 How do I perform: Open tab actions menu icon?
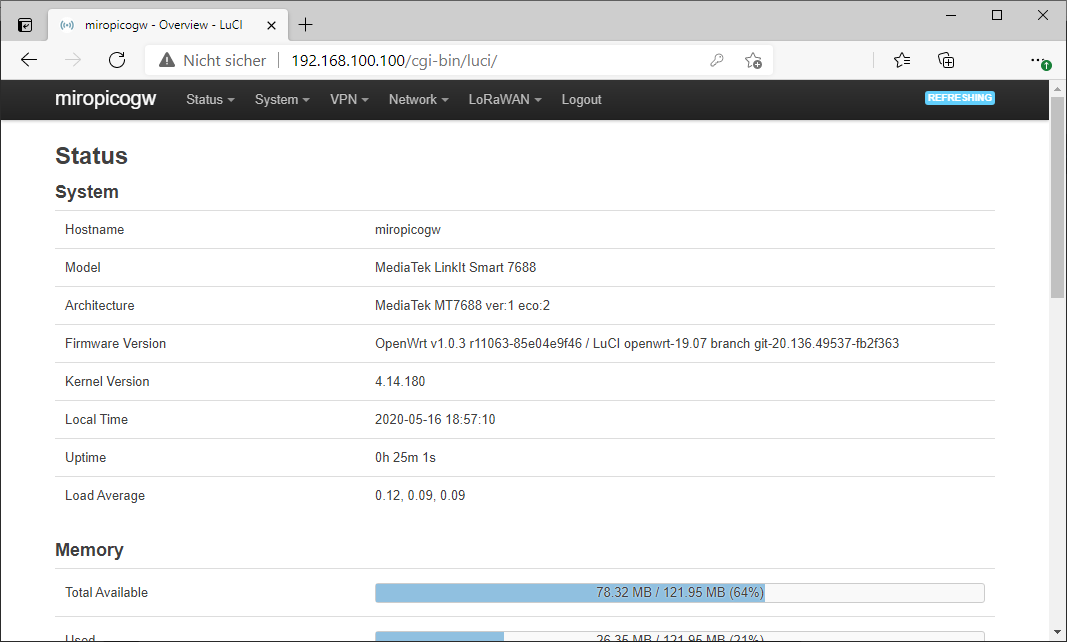(x=25, y=24)
